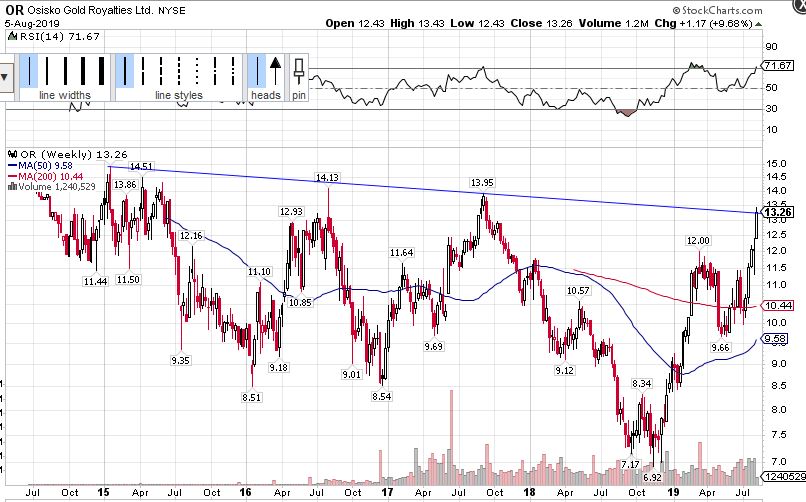The width and height of the screenshot is (806, 502).
Task: Click the 19 year marker on time axis
Action: tap(673, 492)
